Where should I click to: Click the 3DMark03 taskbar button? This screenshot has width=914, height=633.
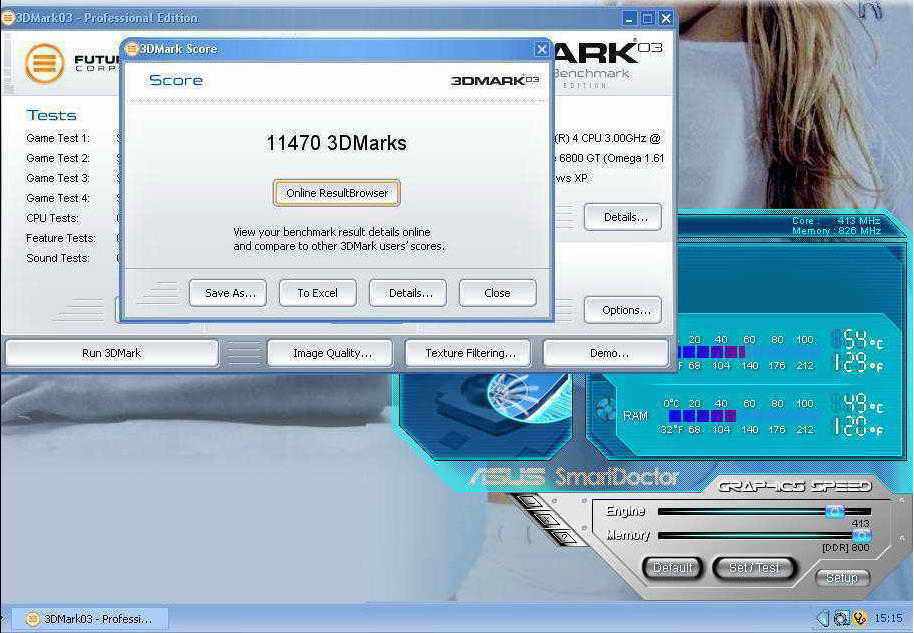click(x=90, y=618)
